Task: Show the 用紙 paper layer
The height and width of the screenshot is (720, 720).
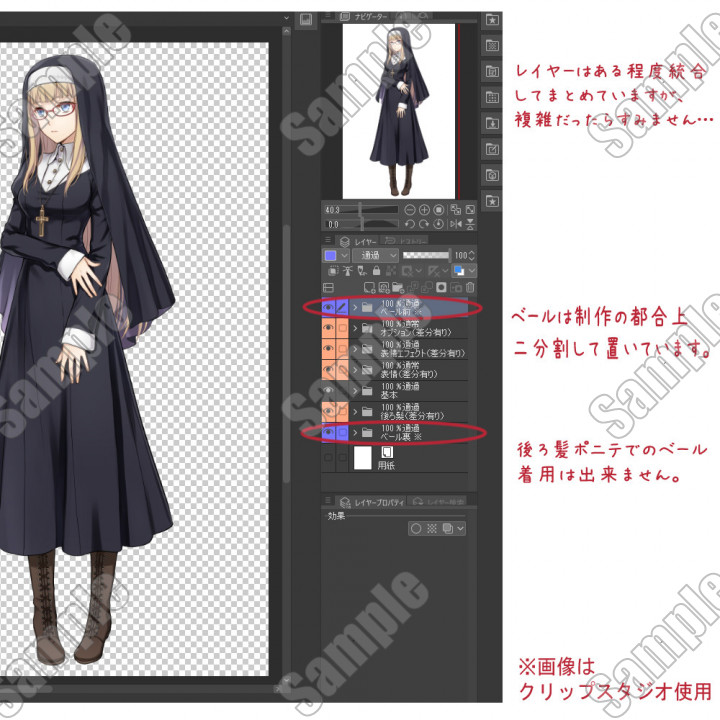Action: click(x=329, y=459)
